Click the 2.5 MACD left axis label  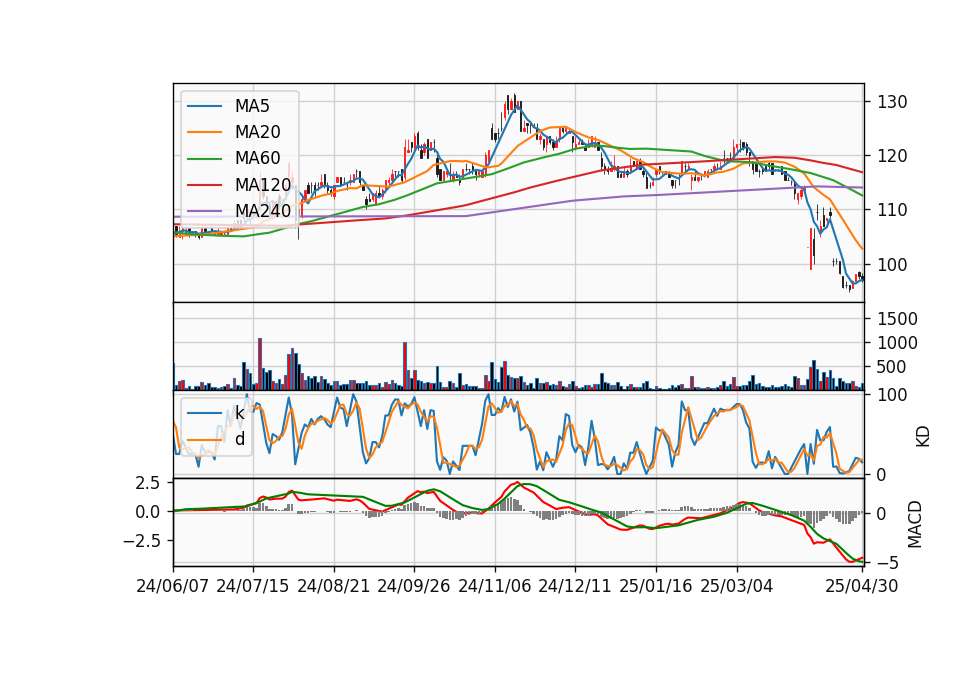click(x=148, y=483)
